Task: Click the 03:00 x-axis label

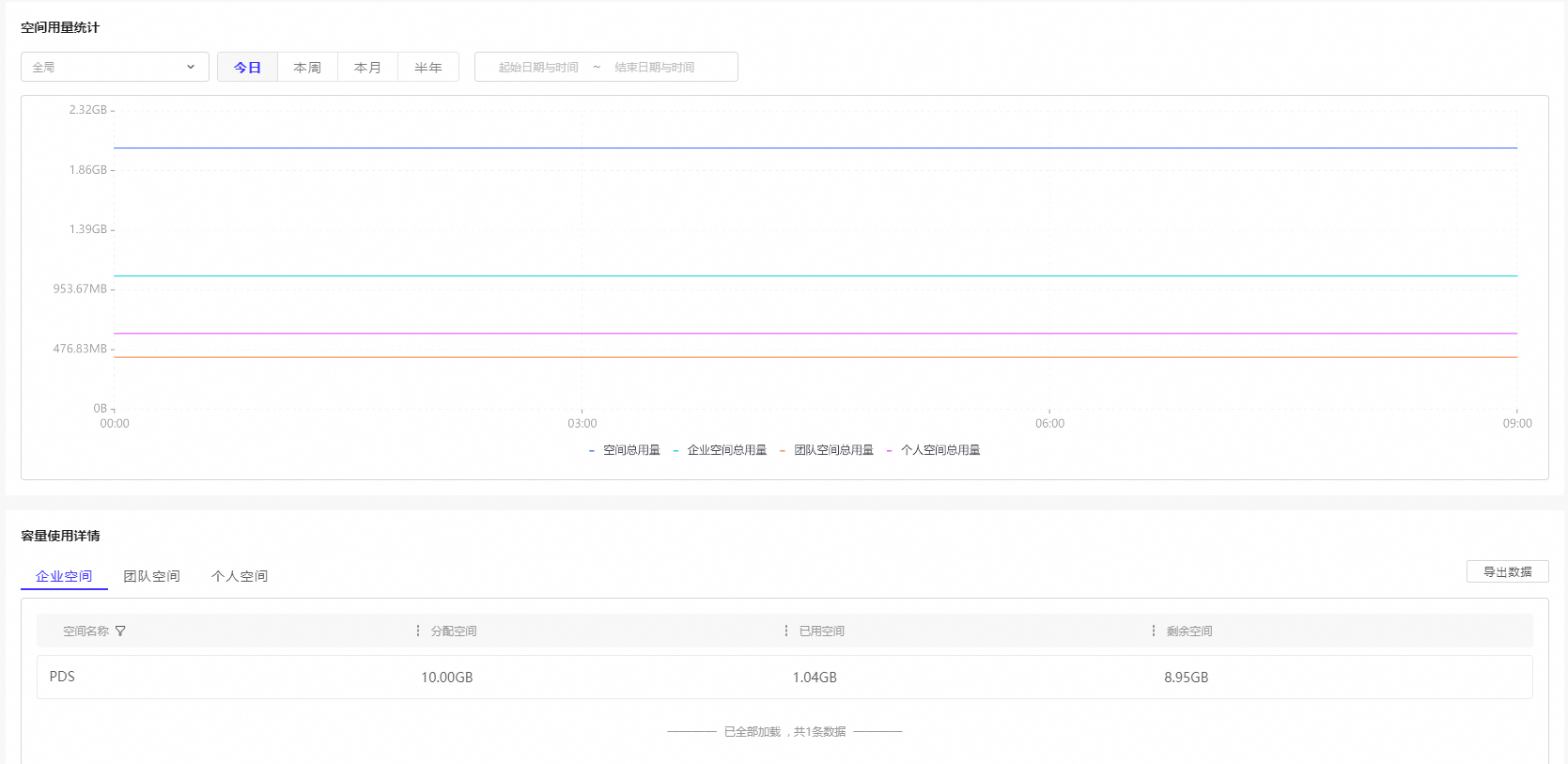Action: [x=582, y=424]
